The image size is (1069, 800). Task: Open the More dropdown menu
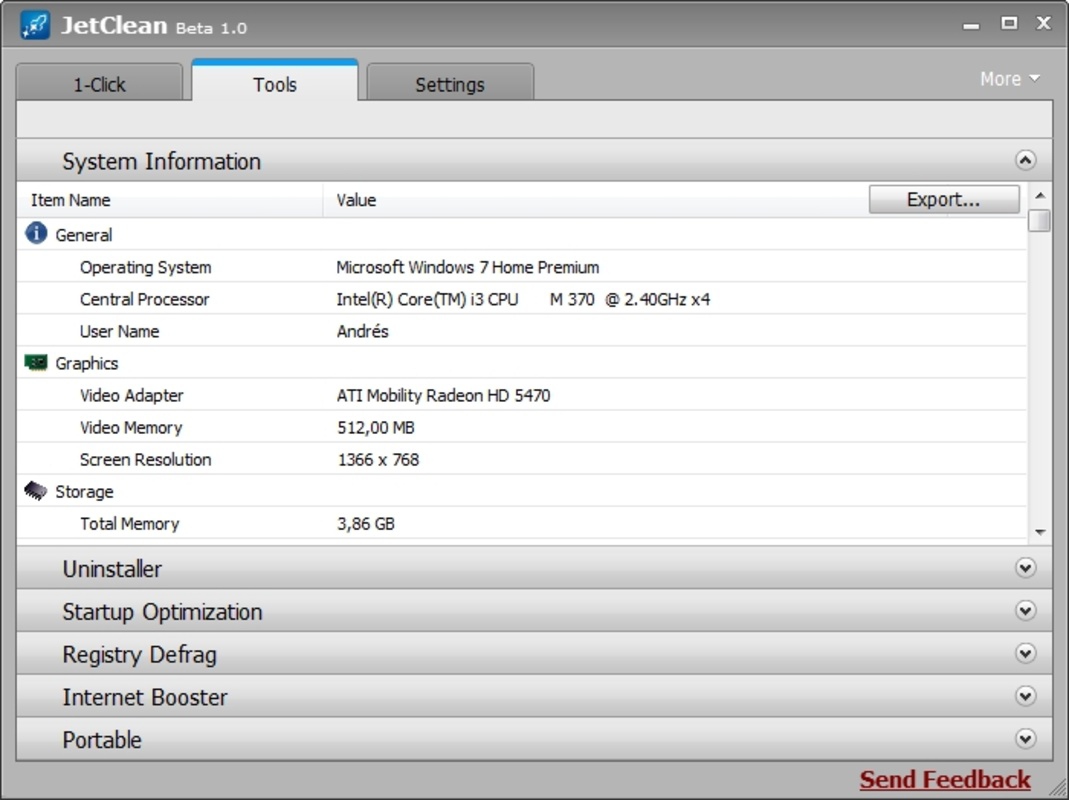pyautogui.click(x=1010, y=79)
